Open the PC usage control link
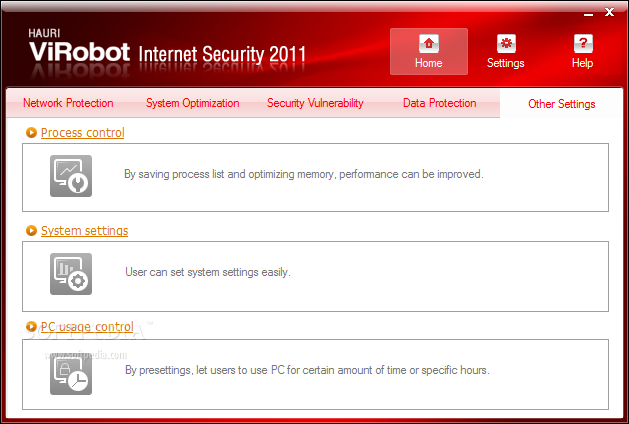Viewport: 629px width, 424px height. click(x=87, y=327)
